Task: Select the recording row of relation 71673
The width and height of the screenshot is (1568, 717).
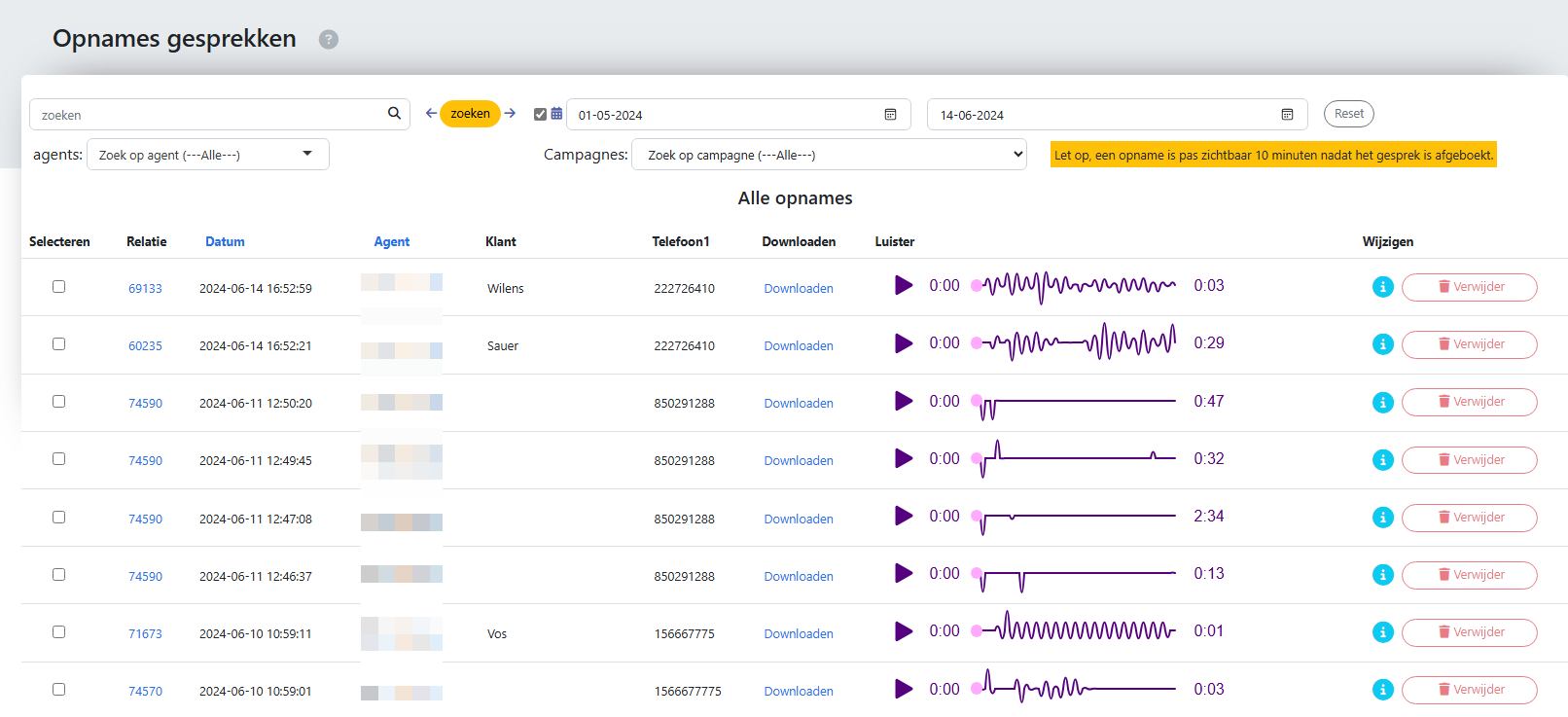Action: tap(58, 632)
